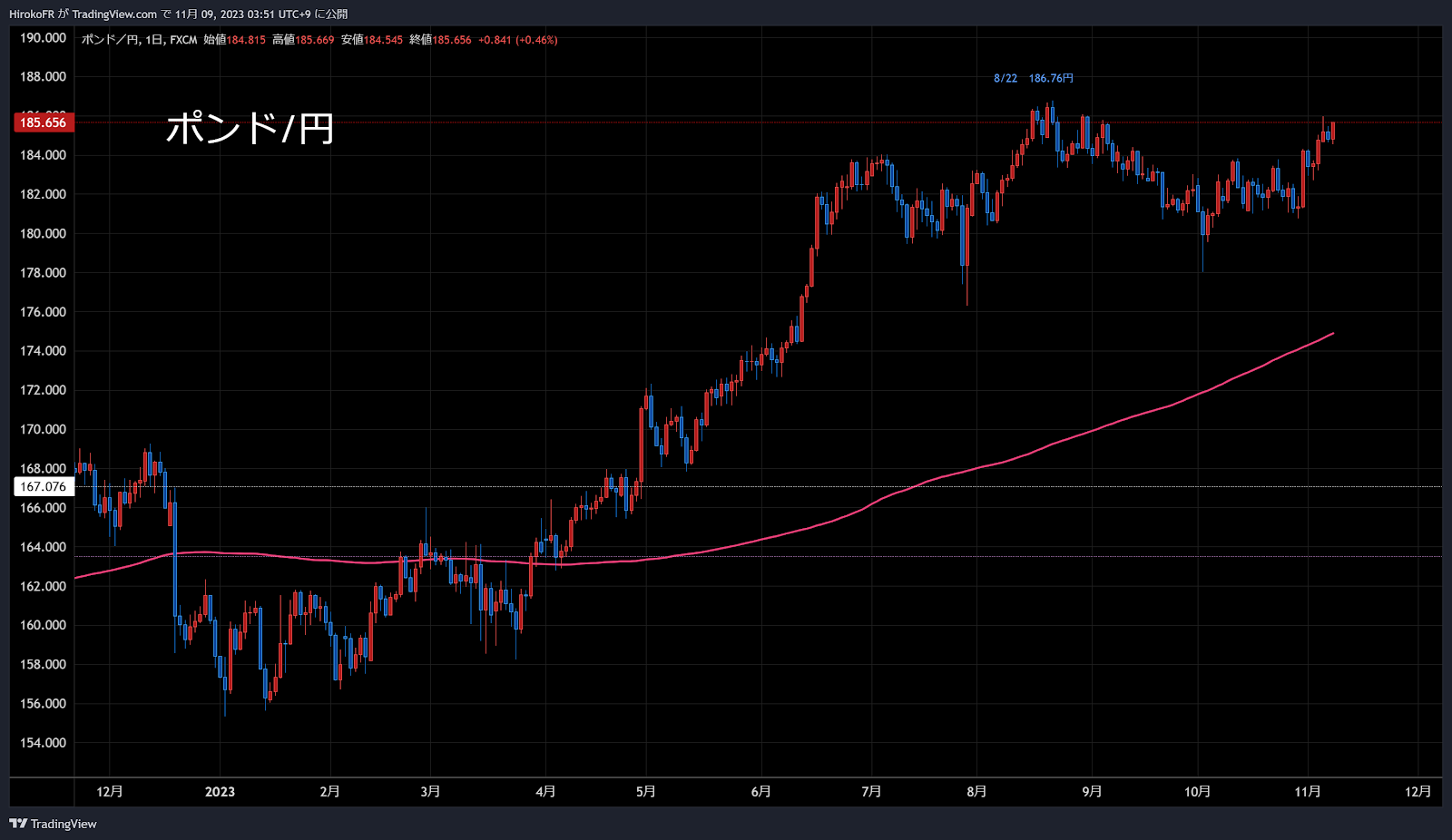Click the 160.000 price axis label
Image resolution: width=1452 pixels, height=840 pixels.
point(43,625)
